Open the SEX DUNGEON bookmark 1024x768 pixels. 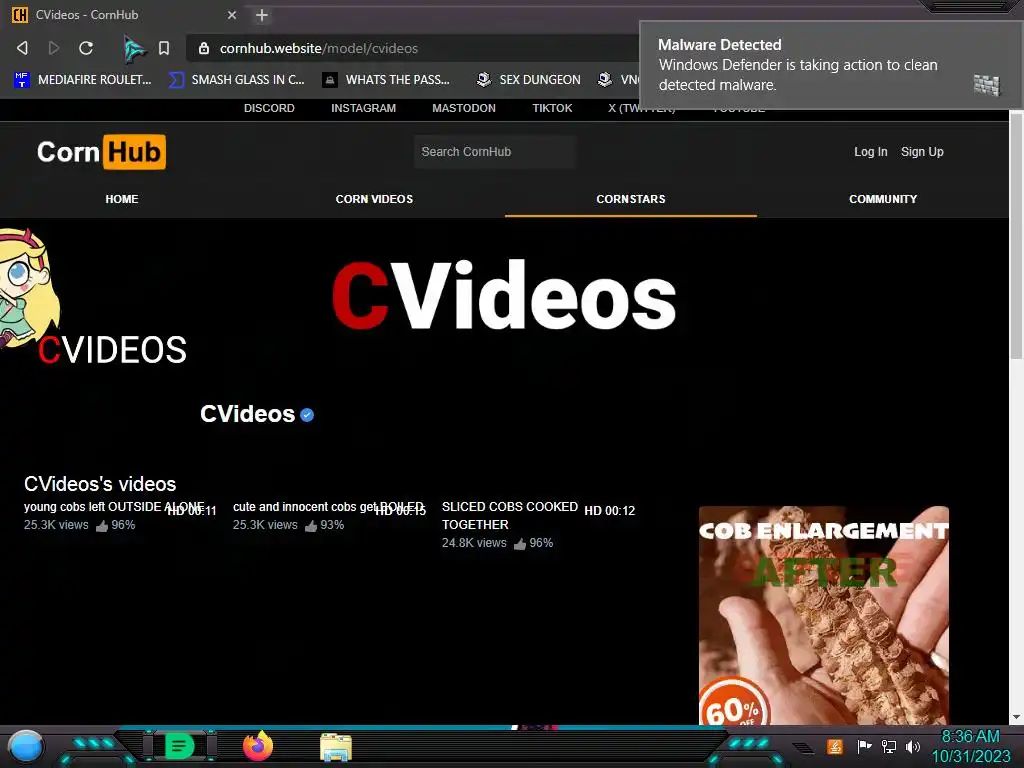(528, 80)
